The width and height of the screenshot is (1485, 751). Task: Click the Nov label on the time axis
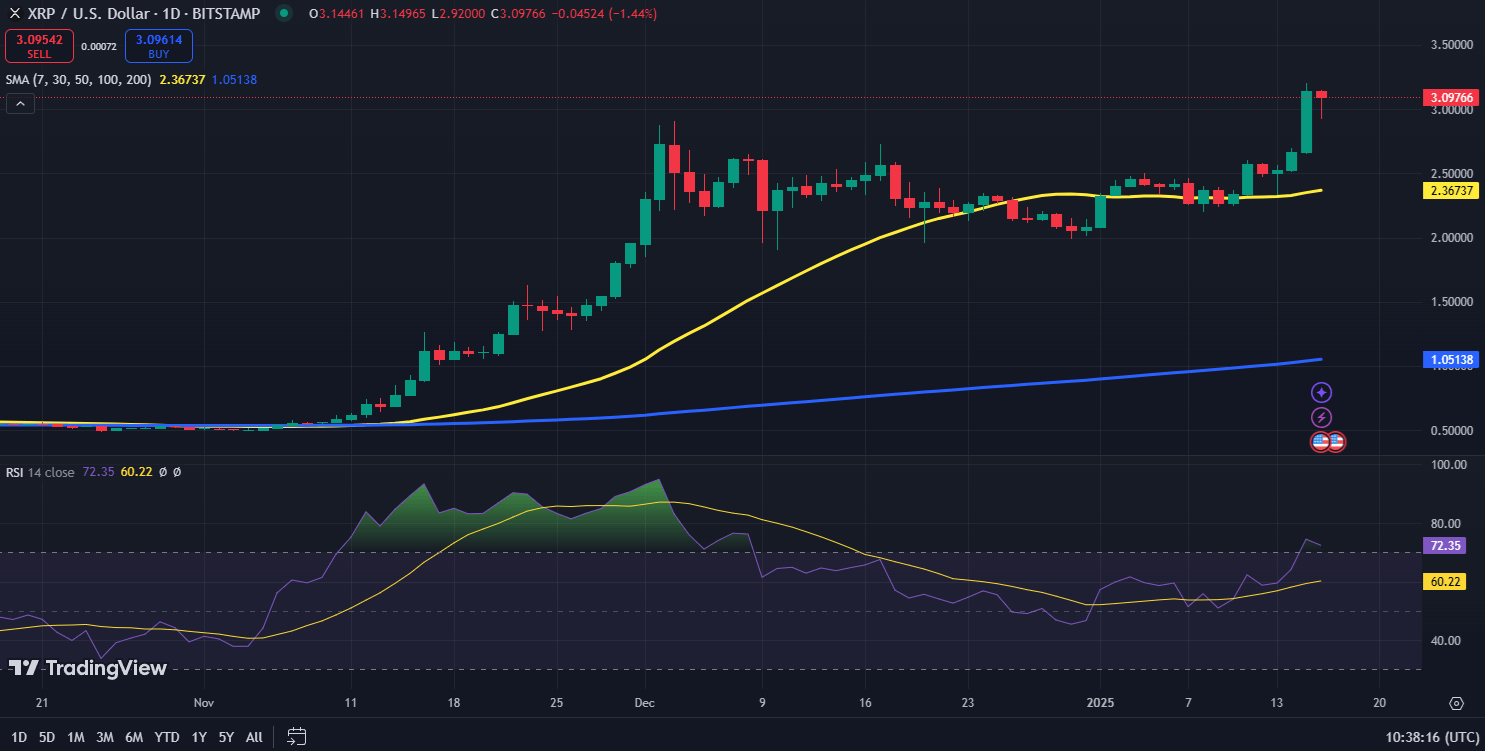coord(203,703)
